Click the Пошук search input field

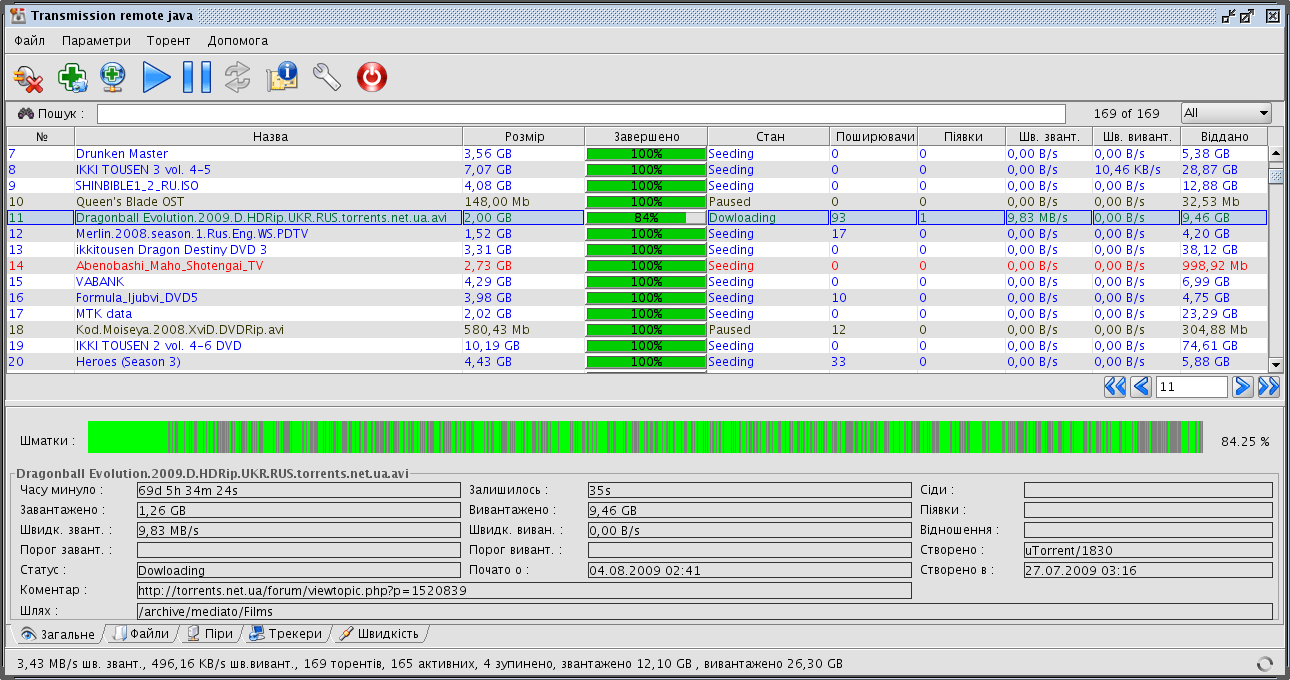click(580, 113)
